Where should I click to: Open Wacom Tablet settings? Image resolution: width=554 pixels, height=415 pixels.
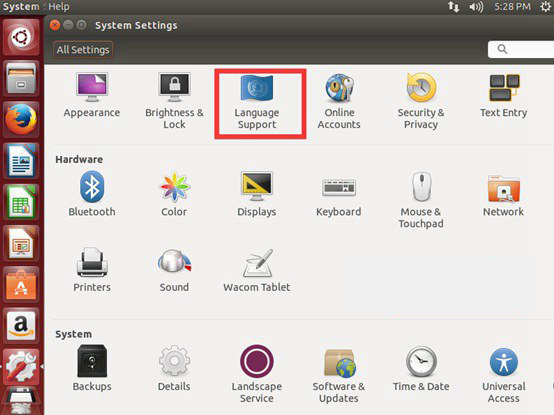[x=257, y=271]
